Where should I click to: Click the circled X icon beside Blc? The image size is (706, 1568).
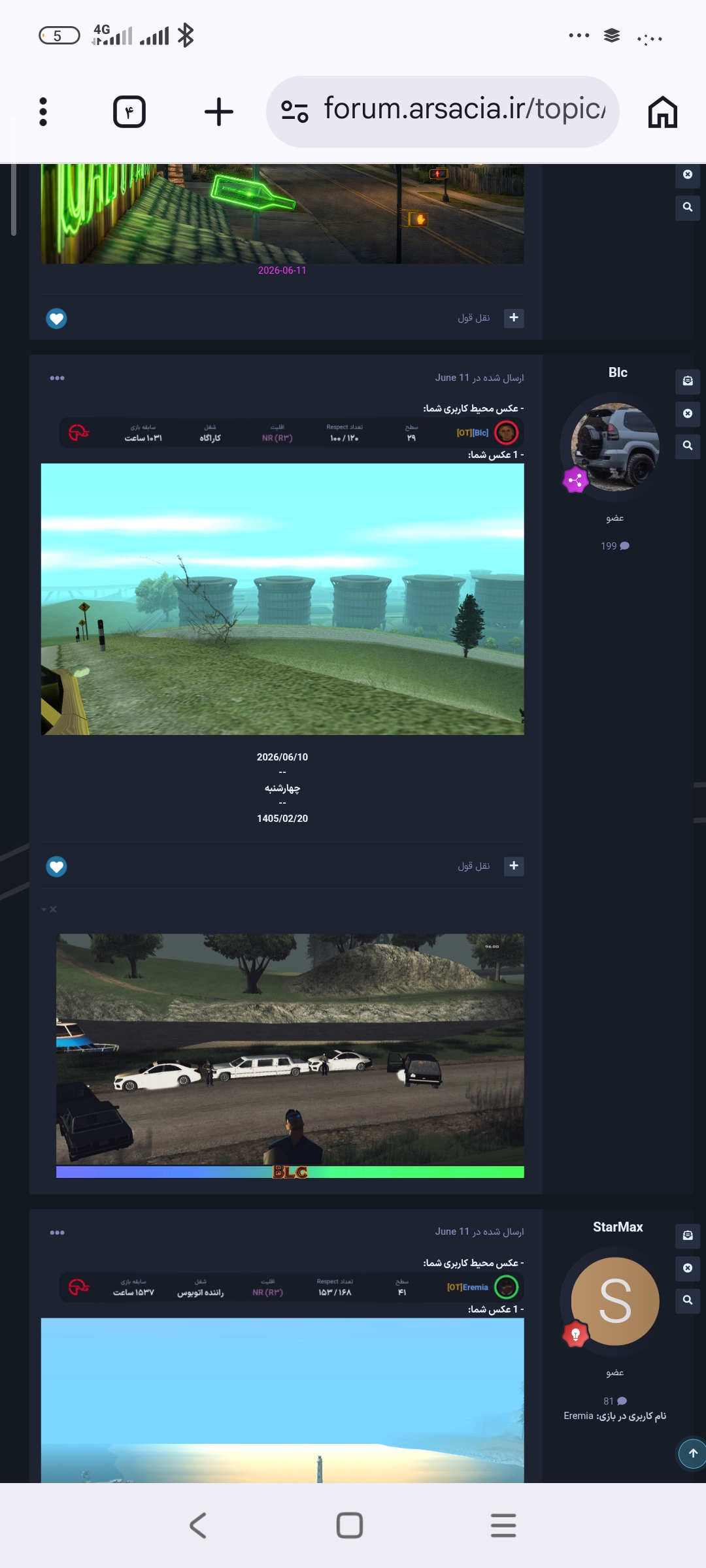point(688,414)
